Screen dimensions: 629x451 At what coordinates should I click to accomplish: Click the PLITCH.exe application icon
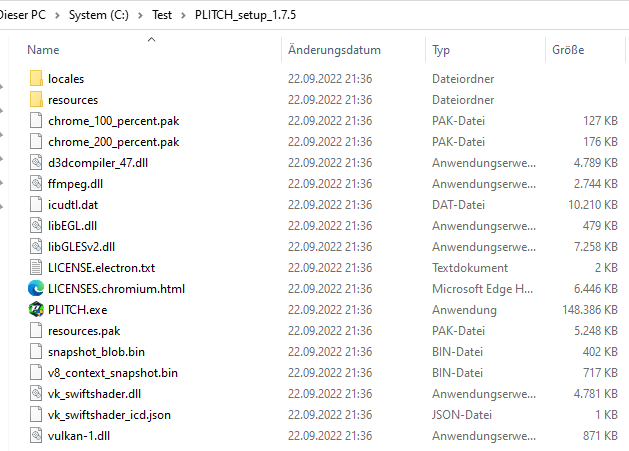(x=36, y=309)
